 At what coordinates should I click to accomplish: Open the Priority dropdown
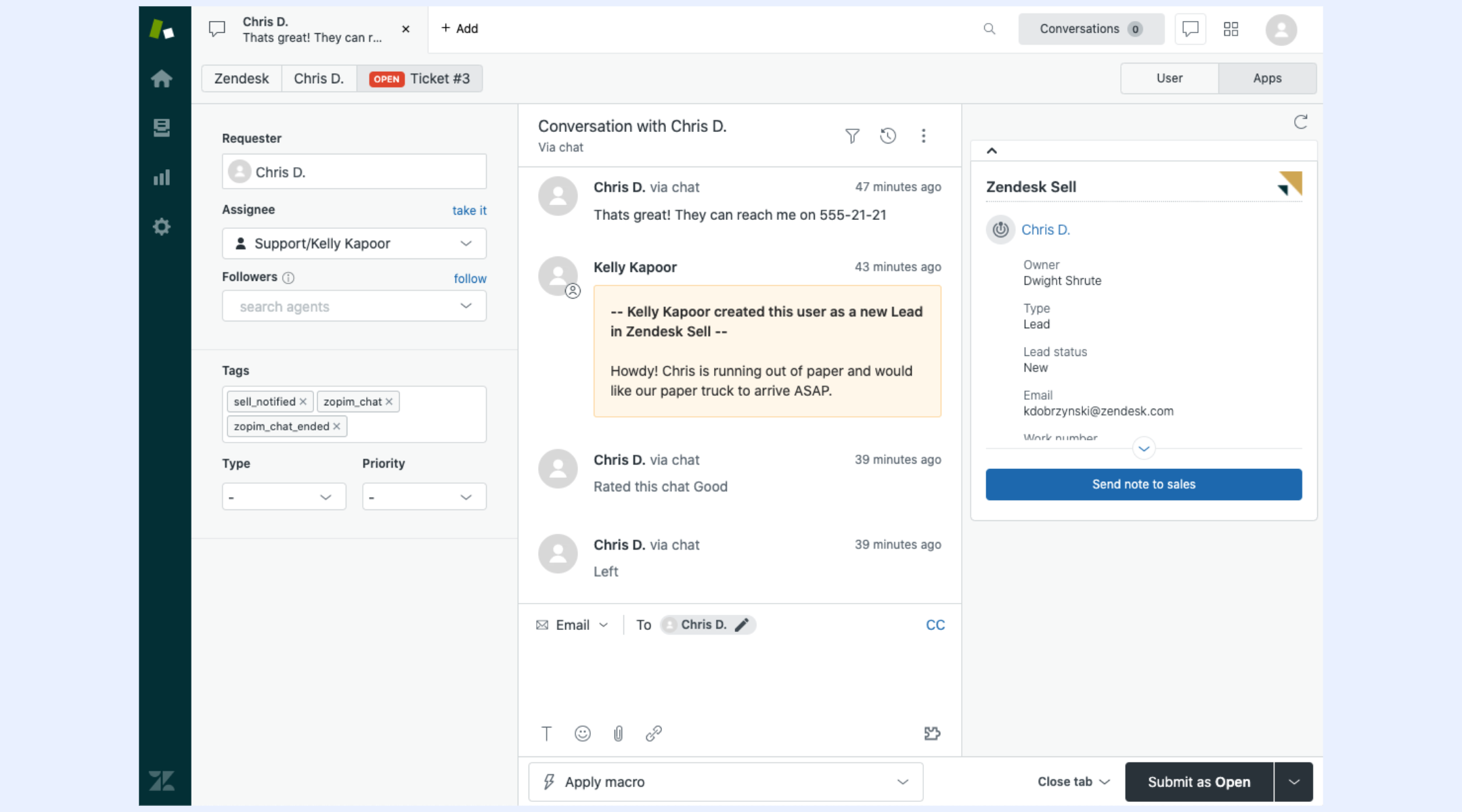click(424, 497)
